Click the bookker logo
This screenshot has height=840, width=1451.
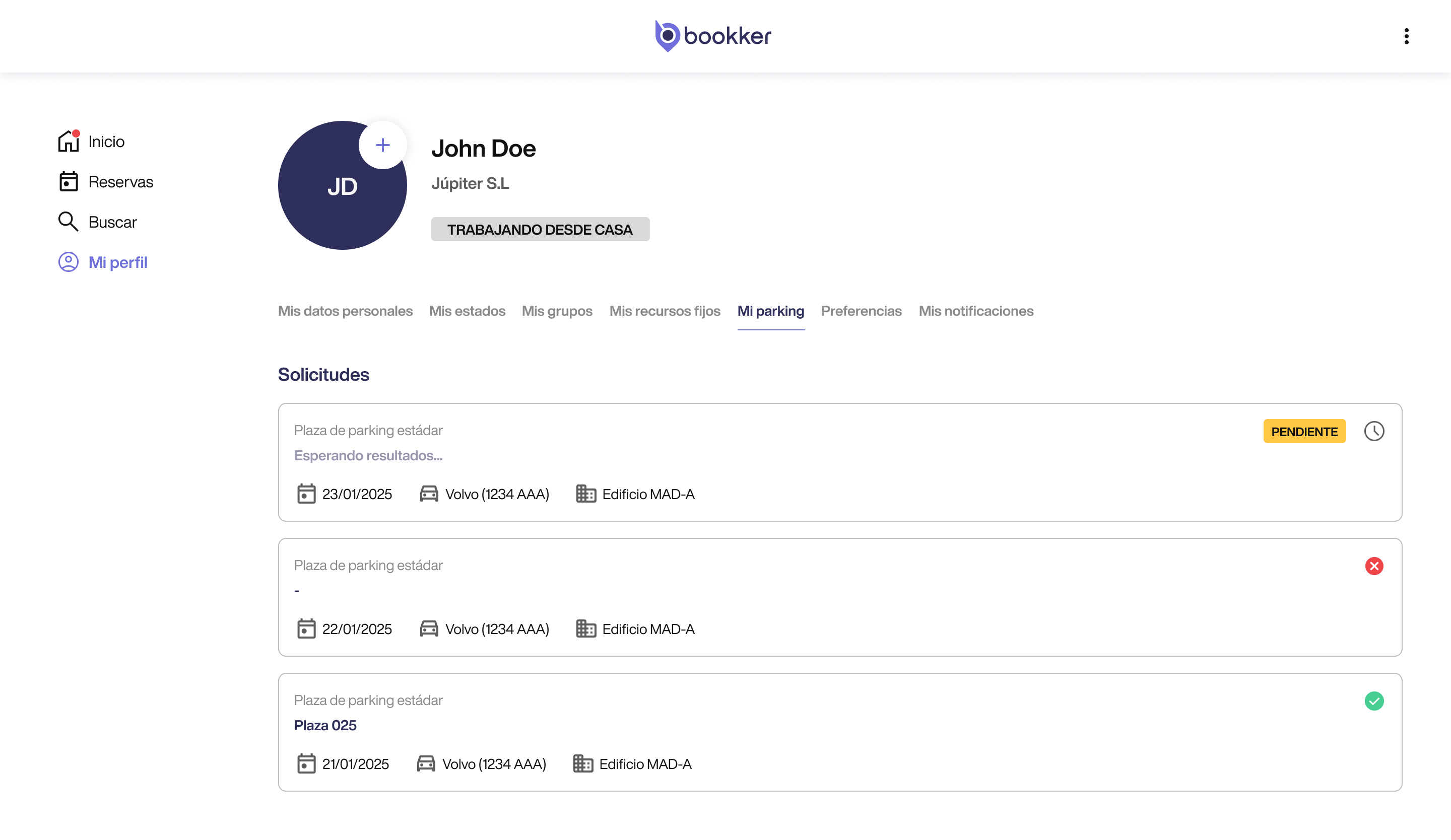tap(713, 36)
